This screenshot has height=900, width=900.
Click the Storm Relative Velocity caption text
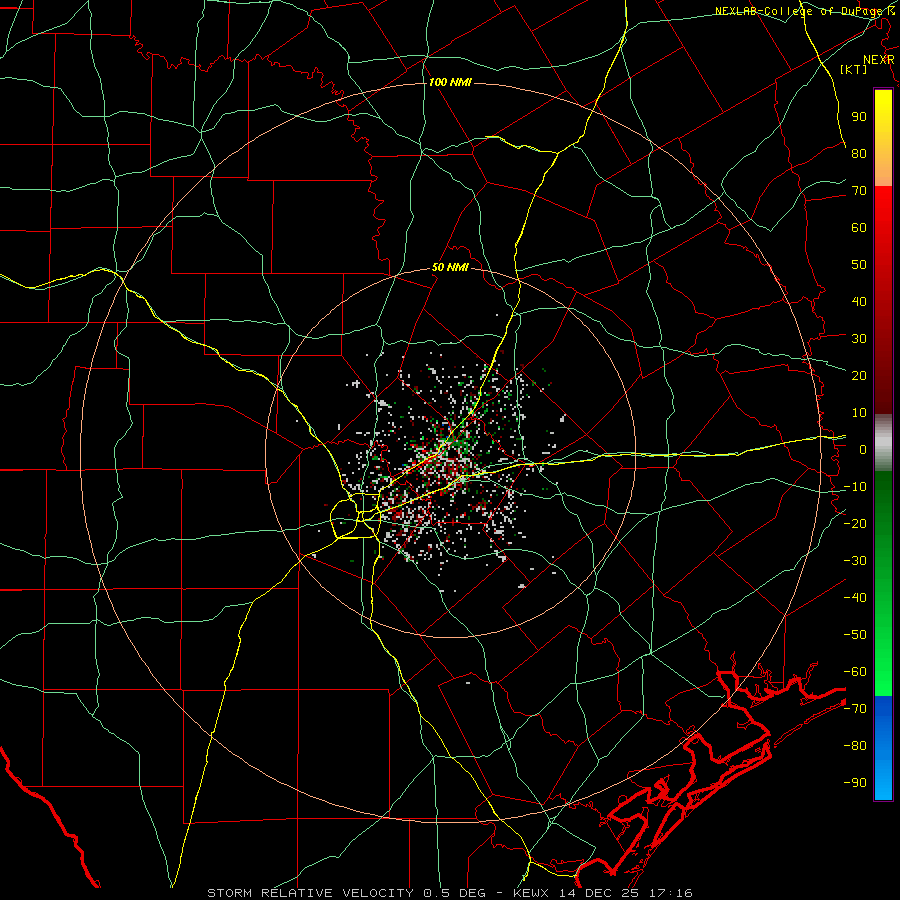coord(449,893)
